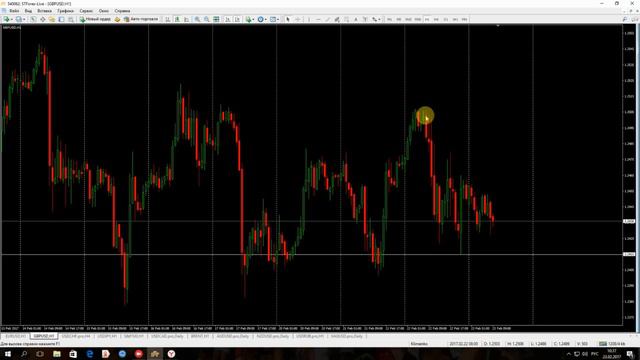Open the Periods clock icon

point(260,19)
